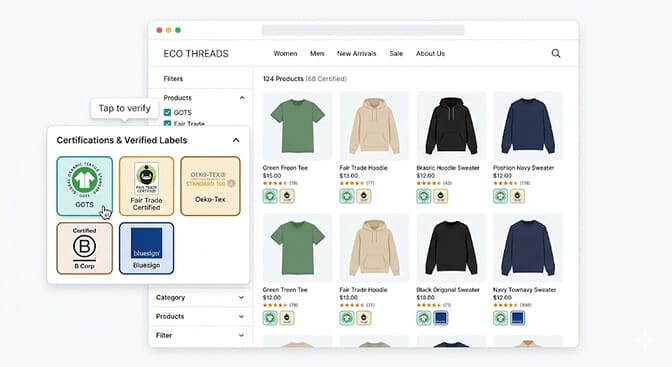Click GOTS badge under Green Treen Tee
The height and width of the screenshot is (367, 672).
[270, 318]
